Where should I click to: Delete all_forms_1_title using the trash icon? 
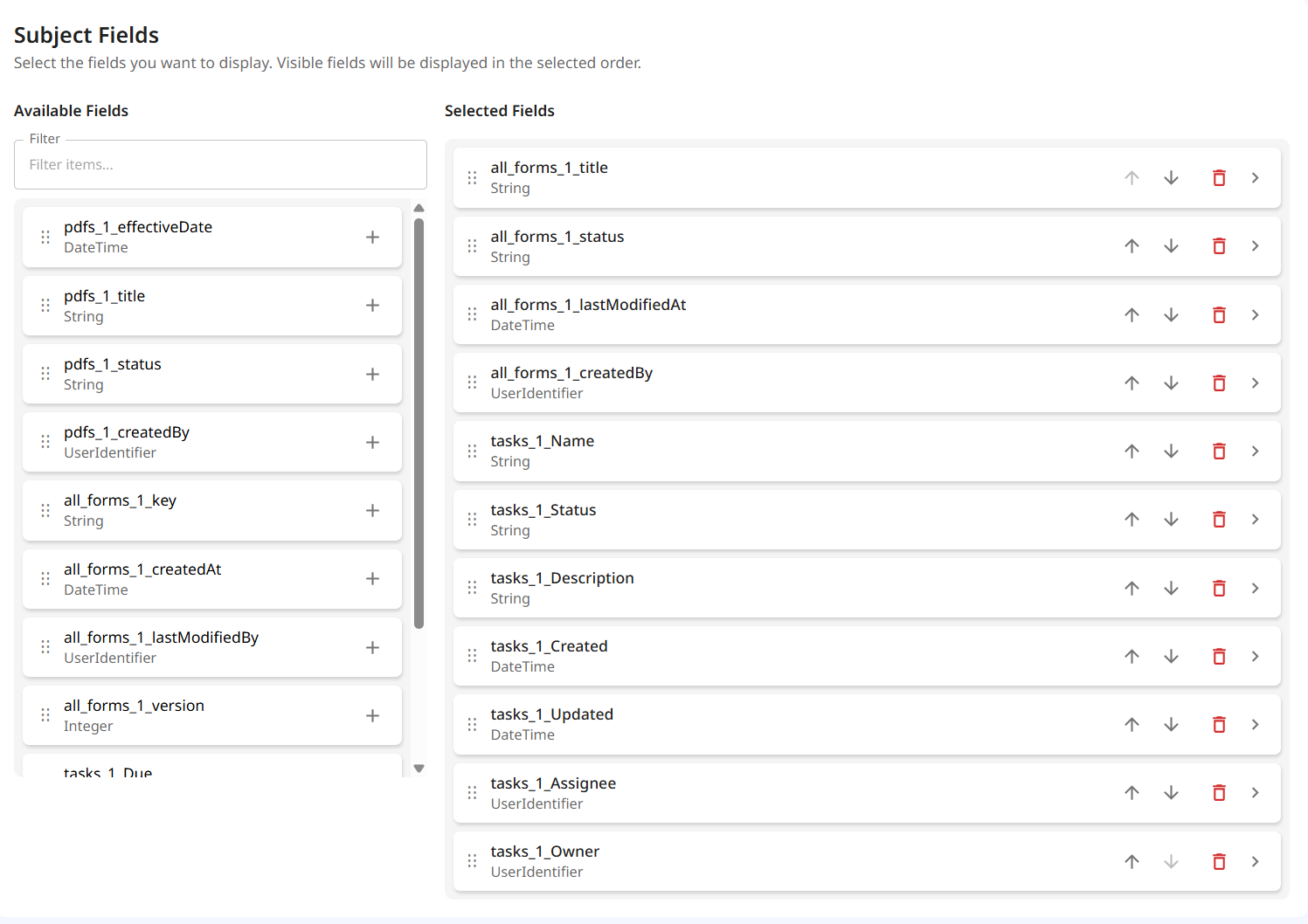tap(1219, 177)
